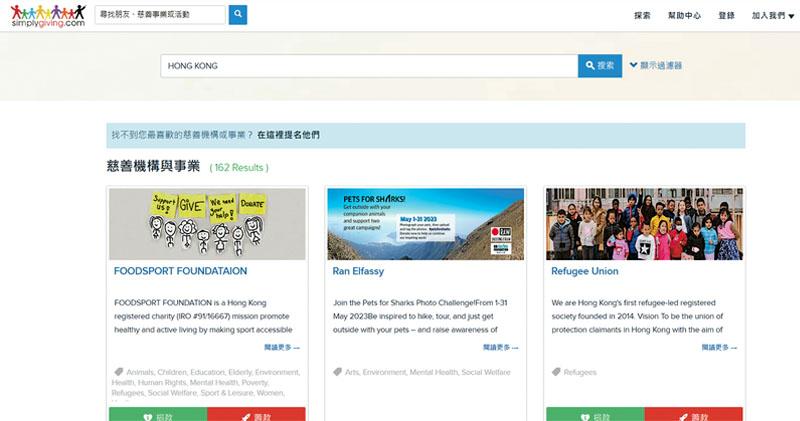
Task: Click the tag icon on Ran Elfassy card
Action: 339,372
